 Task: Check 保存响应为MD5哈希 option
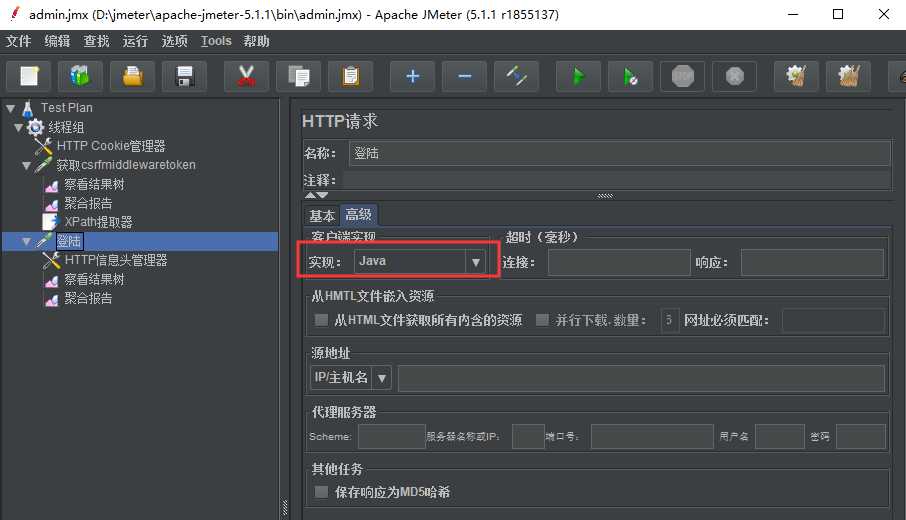(321, 492)
